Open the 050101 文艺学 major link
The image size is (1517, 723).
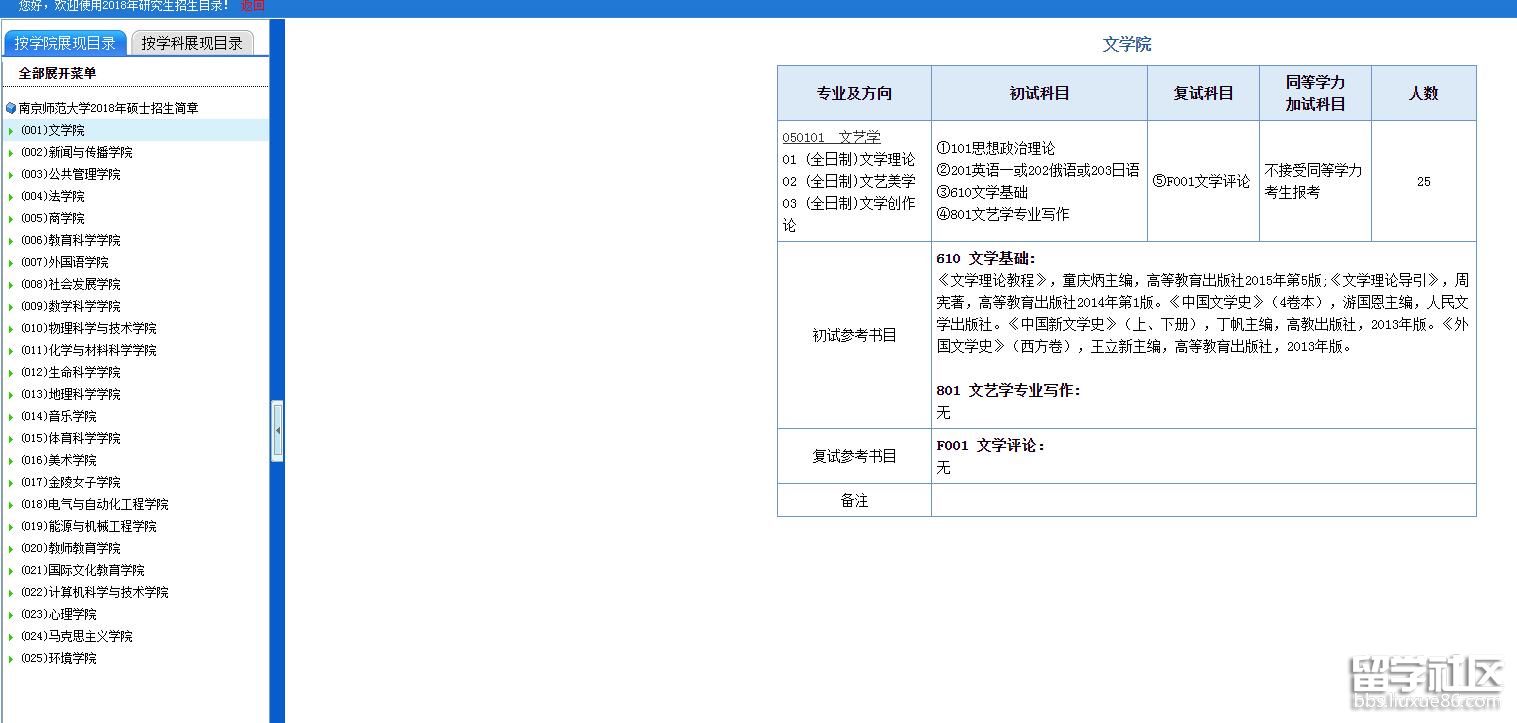[x=831, y=137]
